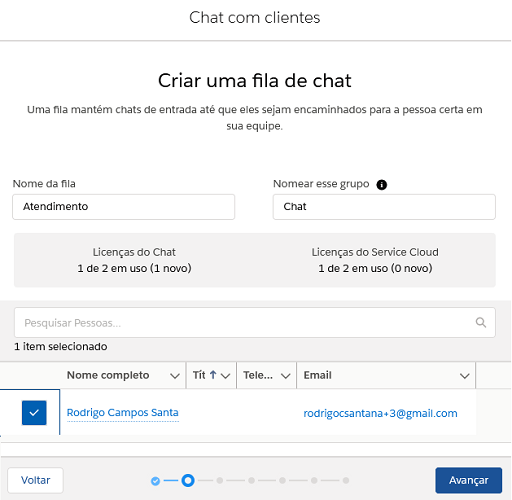This screenshot has height=500, width=512.
Task: Click the last step dot in progress
Action: point(346,480)
